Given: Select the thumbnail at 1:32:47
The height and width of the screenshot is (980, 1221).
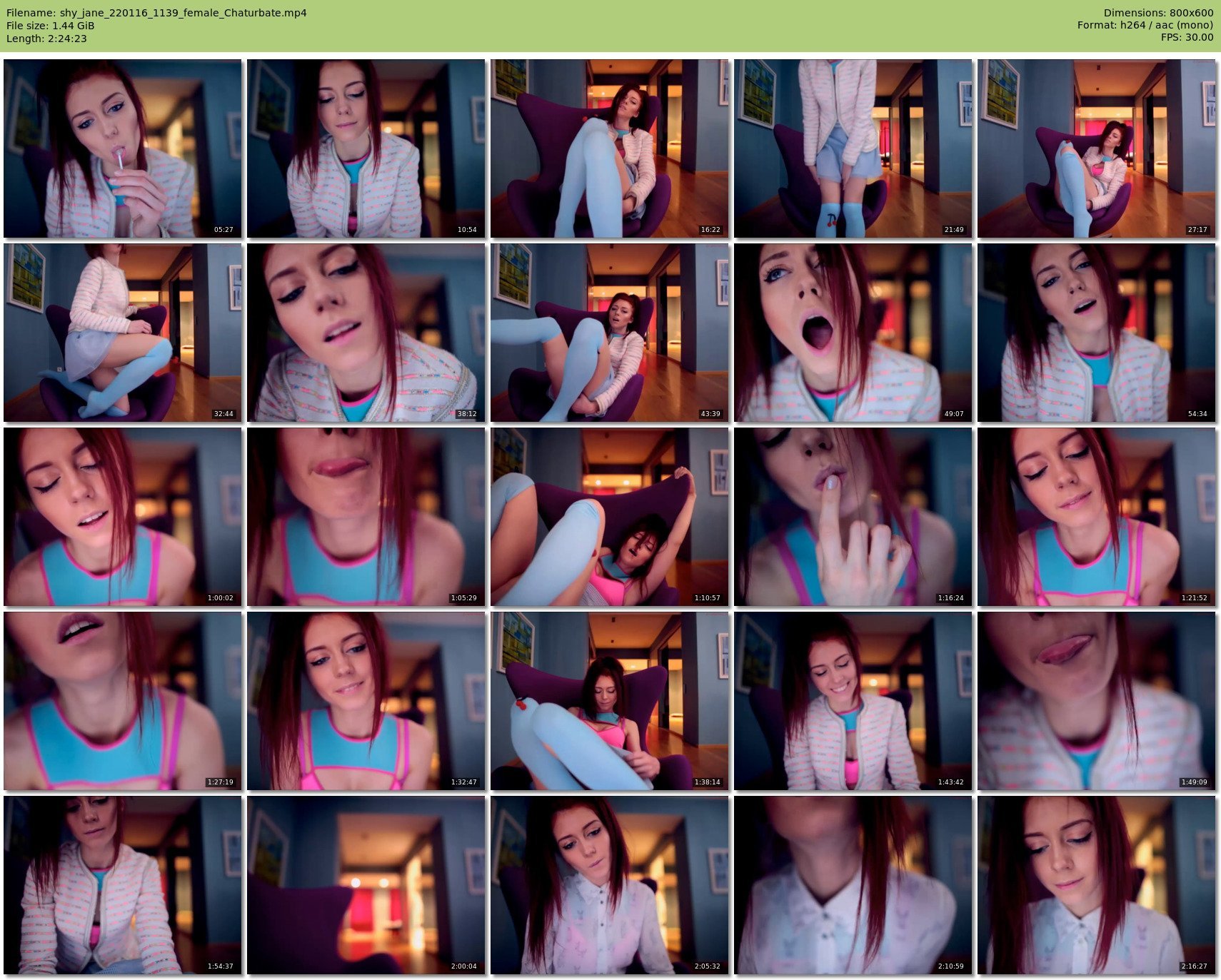Looking at the screenshot, I should pos(366,701).
